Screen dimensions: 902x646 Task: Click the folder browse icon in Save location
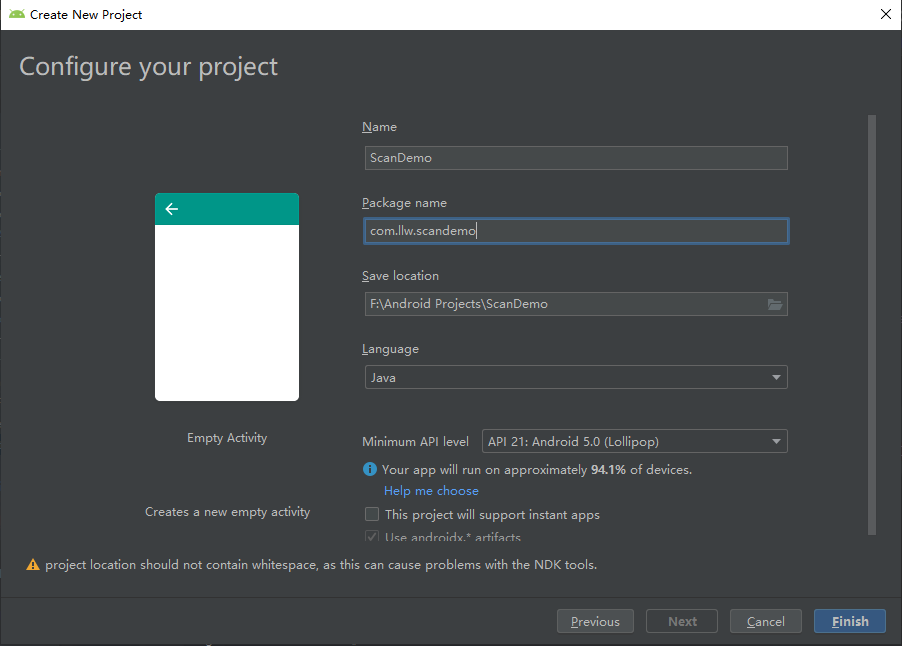(x=775, y=304)
